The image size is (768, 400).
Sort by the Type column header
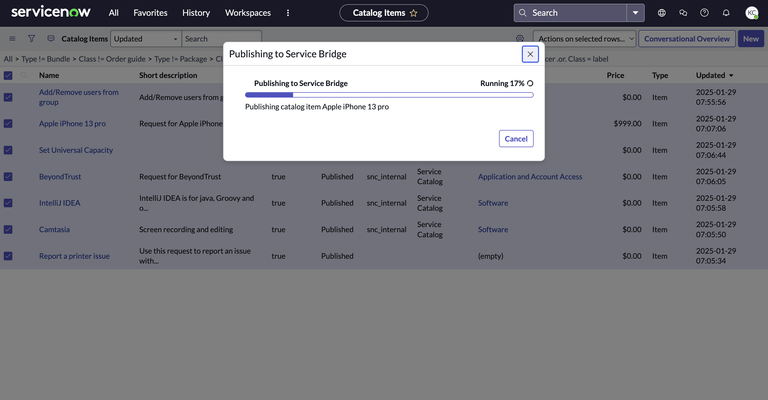pos(660,75)
